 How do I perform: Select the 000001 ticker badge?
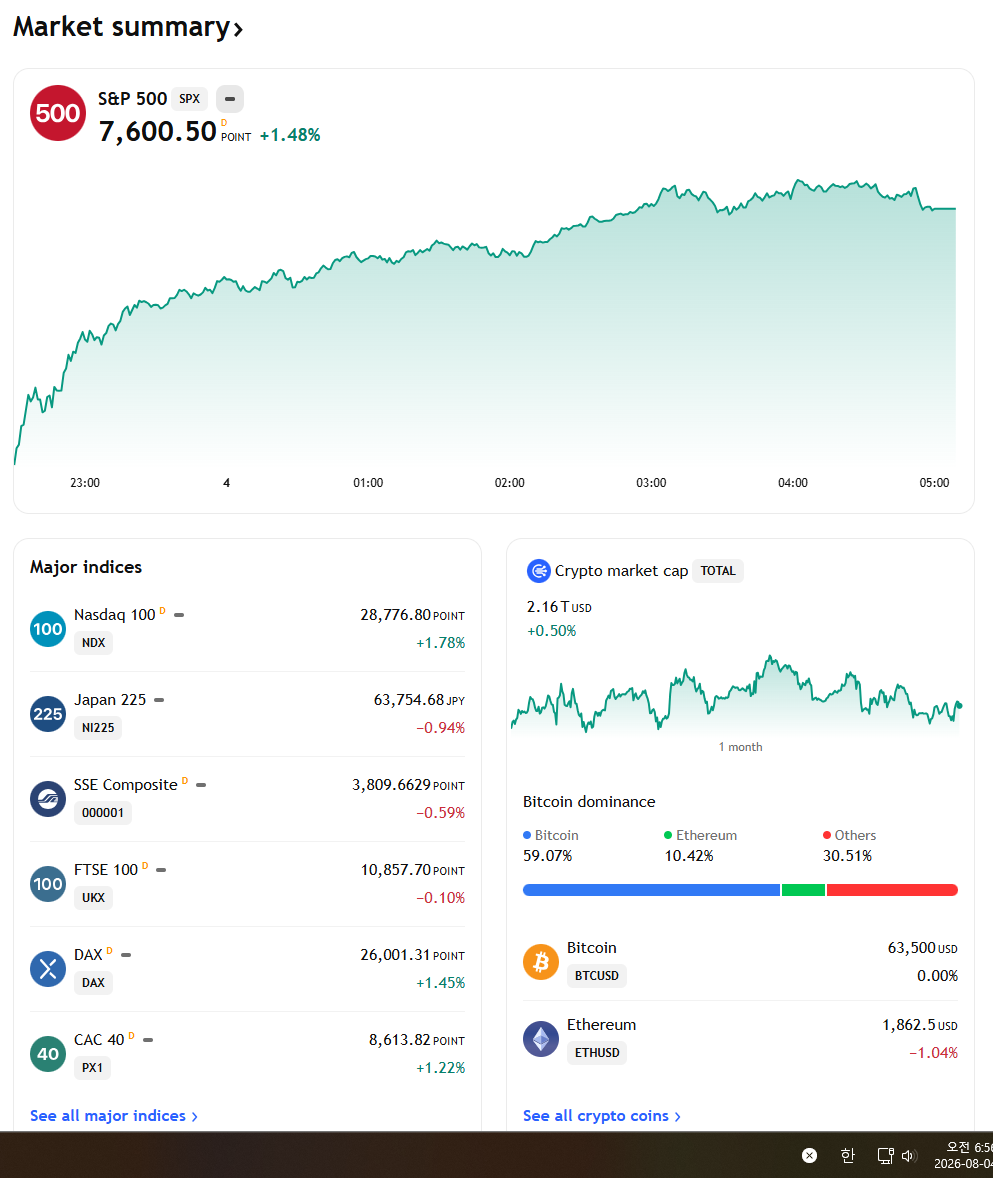(102, 813)
